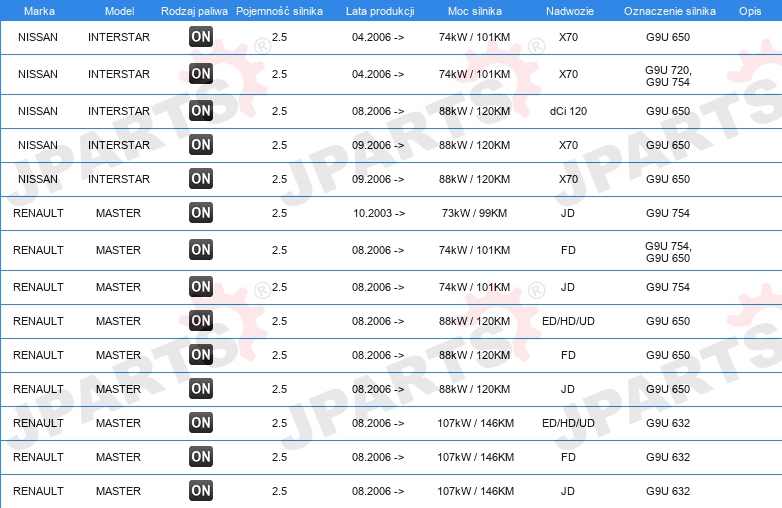Select the 73kW / 99KM power cell
Image resolution: width=782 pixels, height=508 pixels.
[474, 213]
